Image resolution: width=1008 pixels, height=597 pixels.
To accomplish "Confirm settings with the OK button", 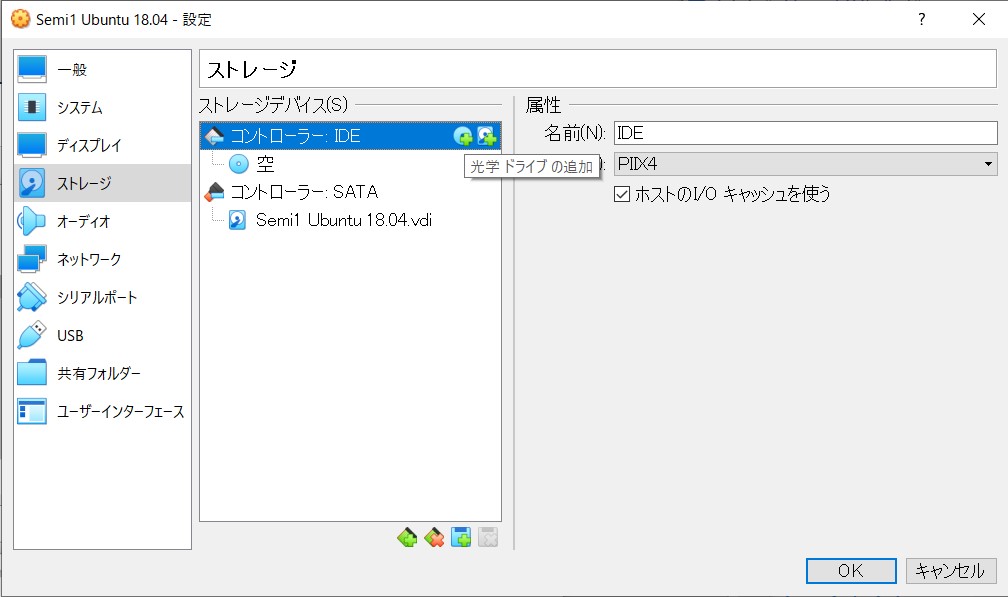I will click(x=851, y=571).
